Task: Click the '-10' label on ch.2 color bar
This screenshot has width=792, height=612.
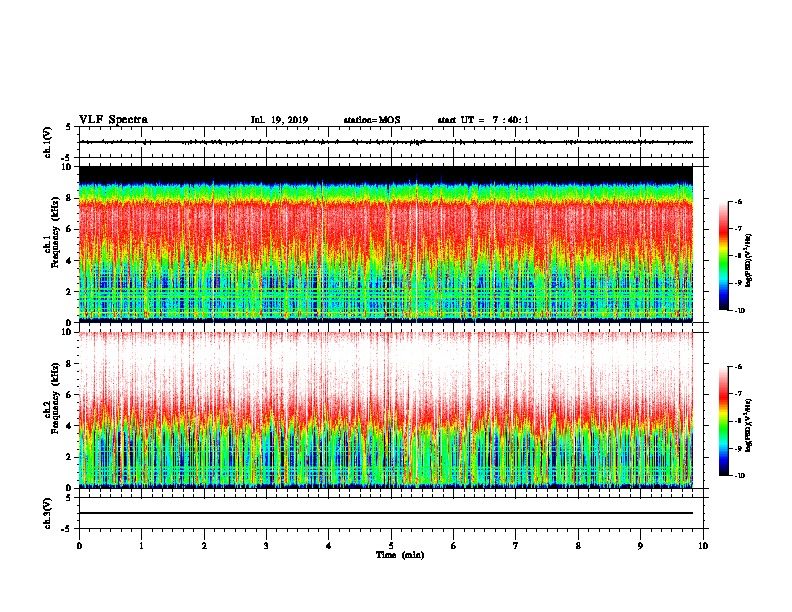Action: pyautogui.click(x=739, y=476)
